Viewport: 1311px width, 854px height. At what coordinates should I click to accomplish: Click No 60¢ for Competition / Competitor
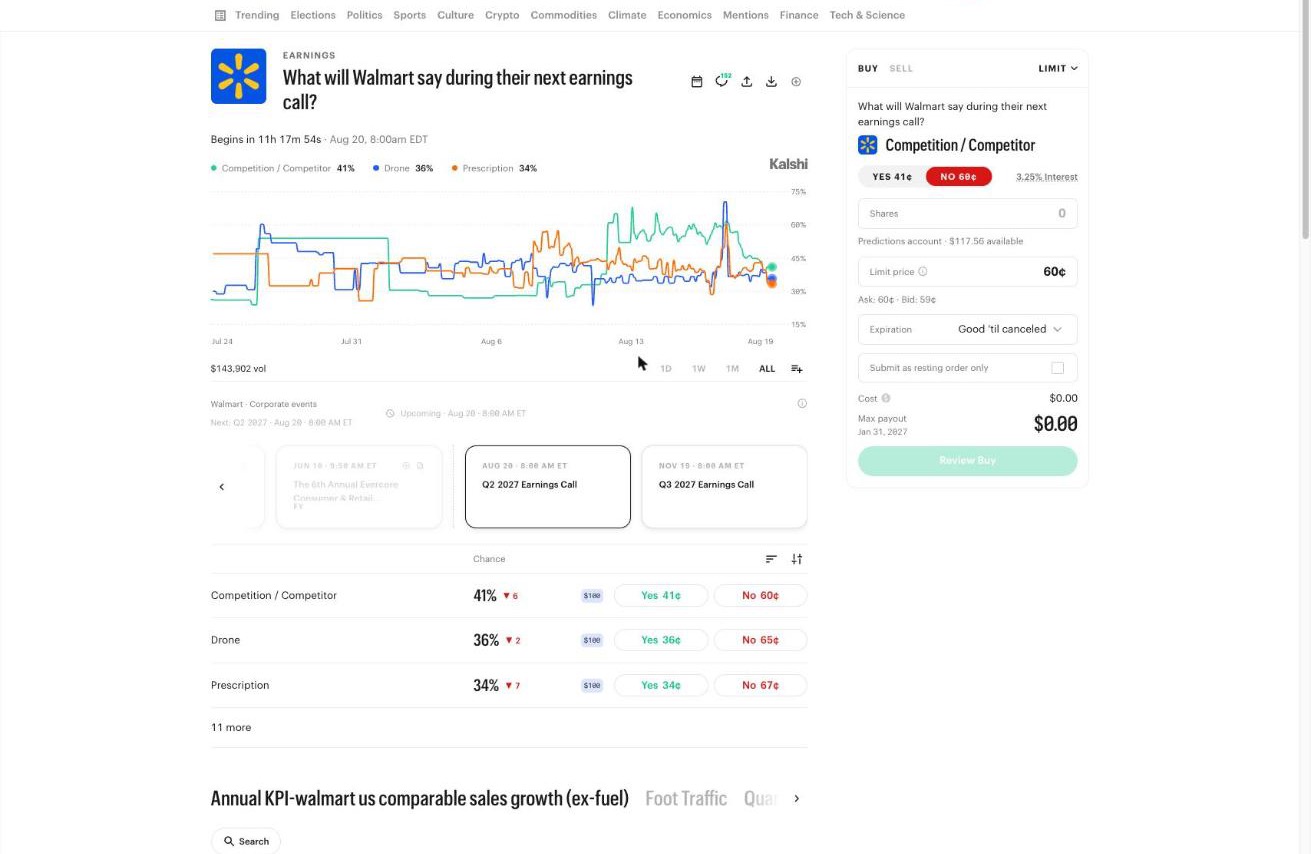click(760, 596)
